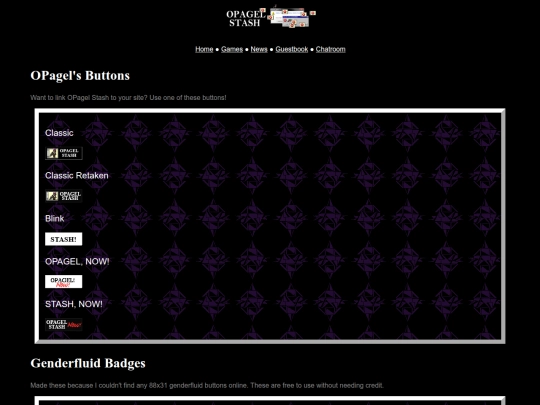This screenshot has height=405, width=540.
Task: Click the 'Blink' label text
Action: coord(54,219)
